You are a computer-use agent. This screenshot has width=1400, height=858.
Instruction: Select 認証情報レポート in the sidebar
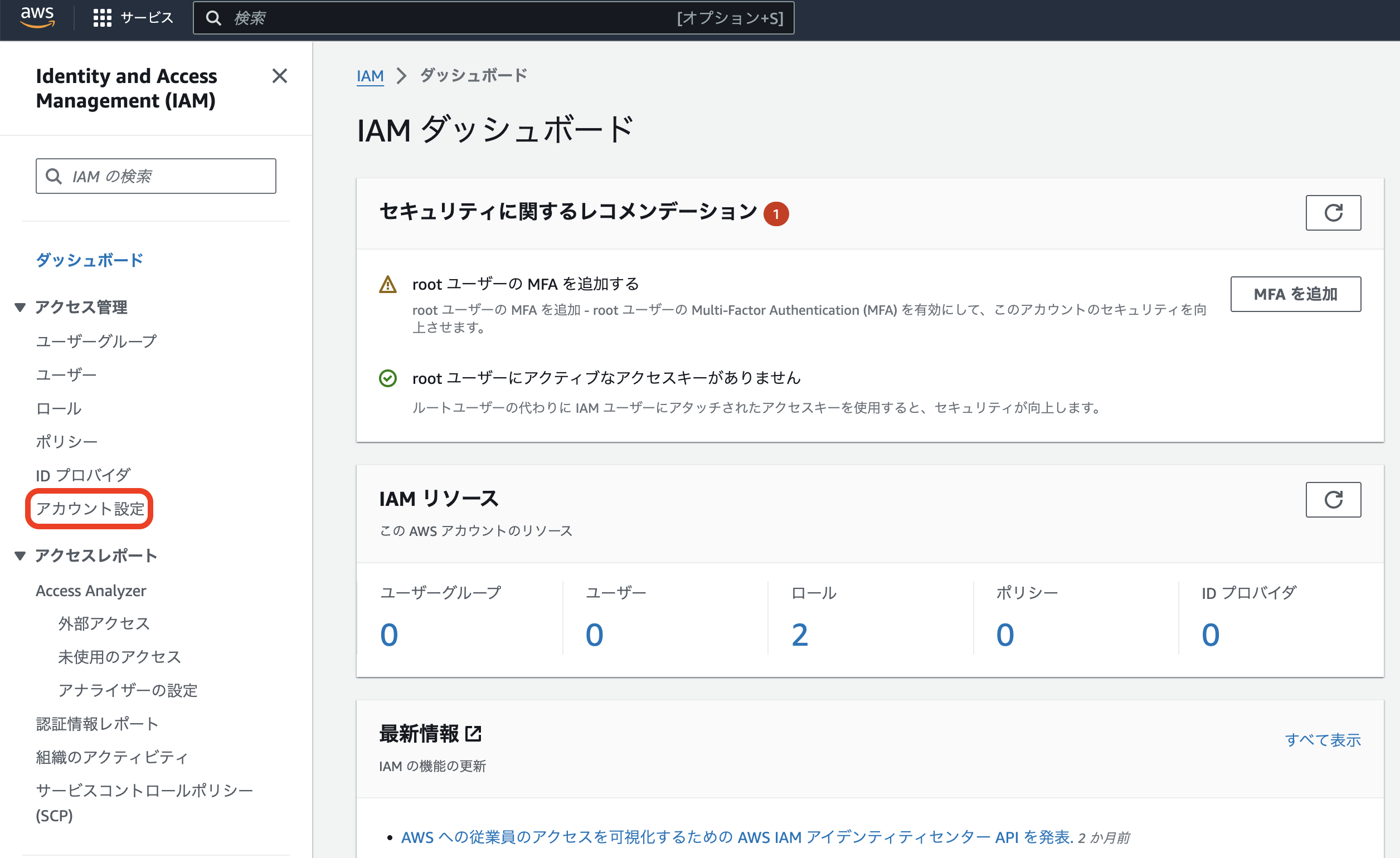pos(97,723)
